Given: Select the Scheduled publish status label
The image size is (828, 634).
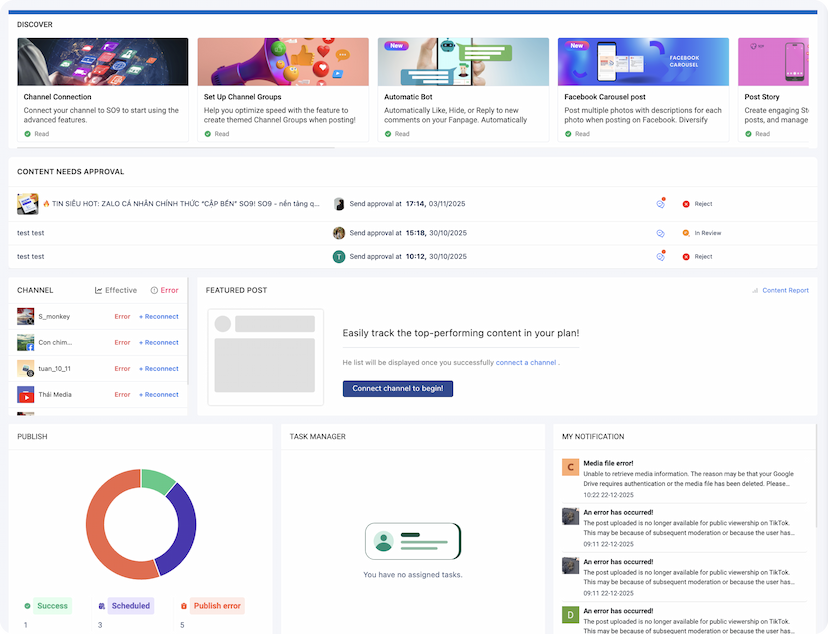Looking at the screenshot, I should click(x=130, y=606).
